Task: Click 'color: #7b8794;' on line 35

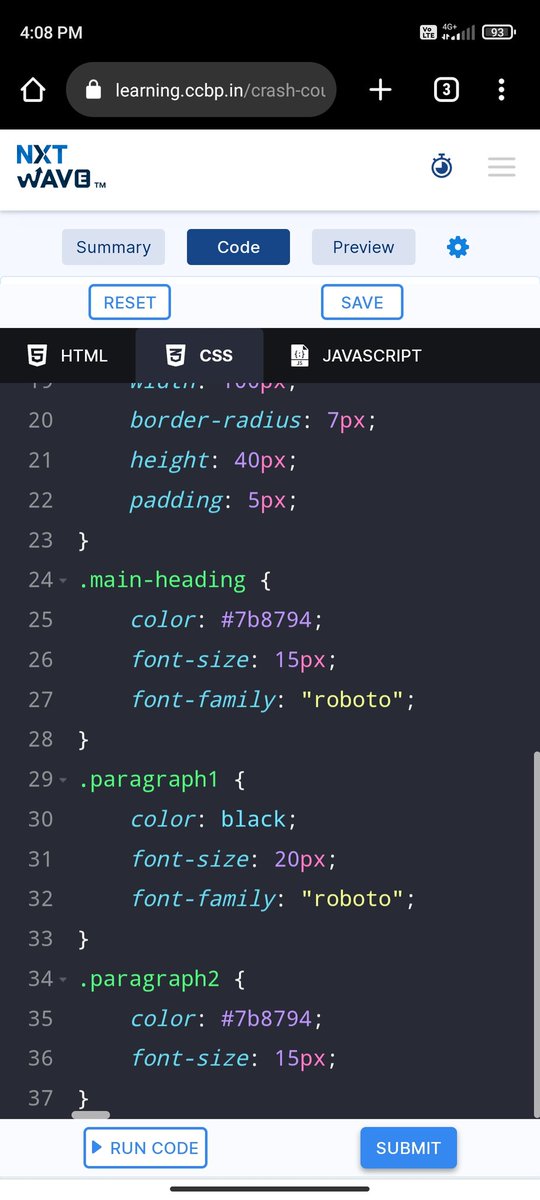Action: [227, 1018]
